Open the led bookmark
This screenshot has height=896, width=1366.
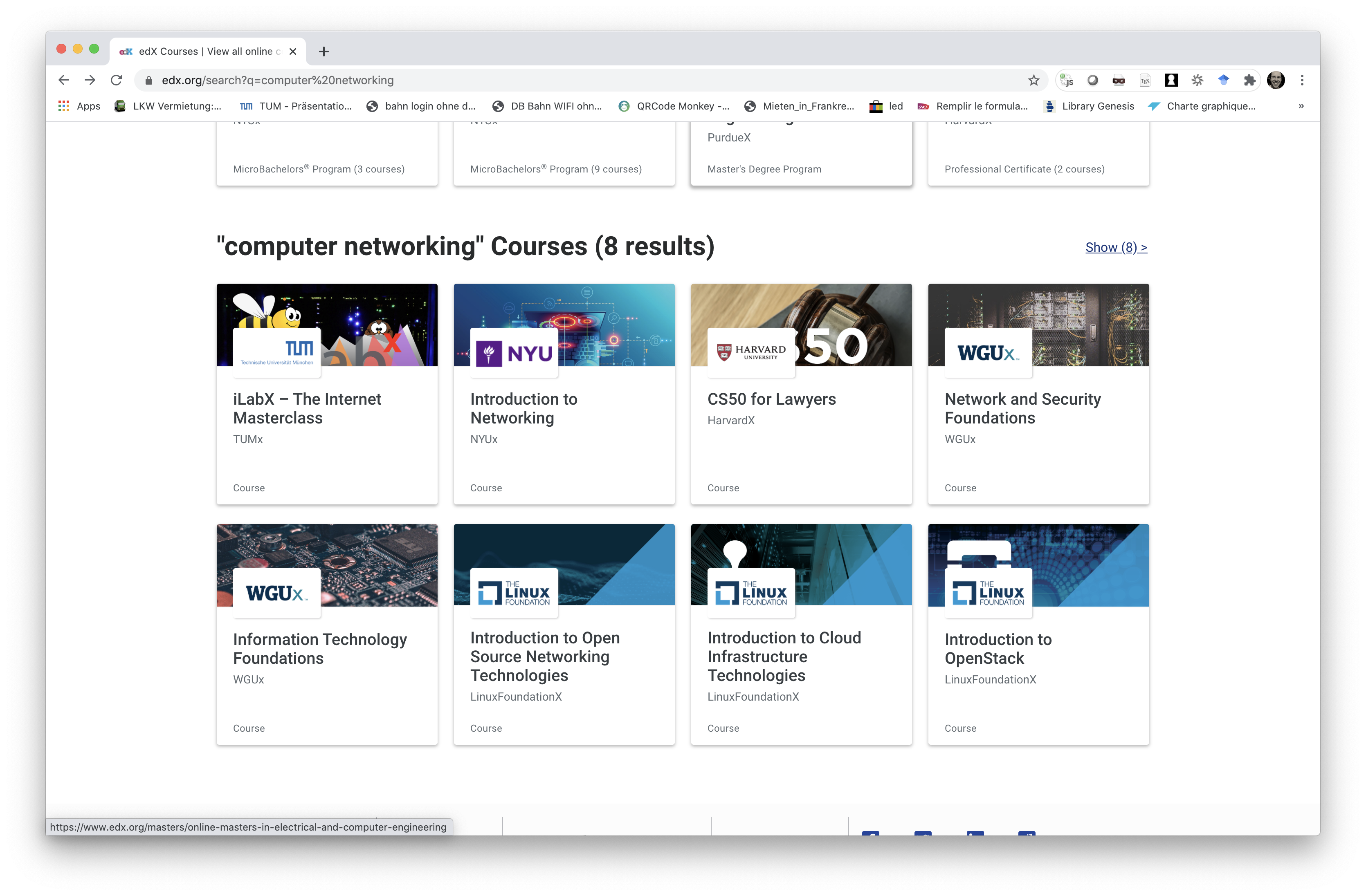click(886, 106)
